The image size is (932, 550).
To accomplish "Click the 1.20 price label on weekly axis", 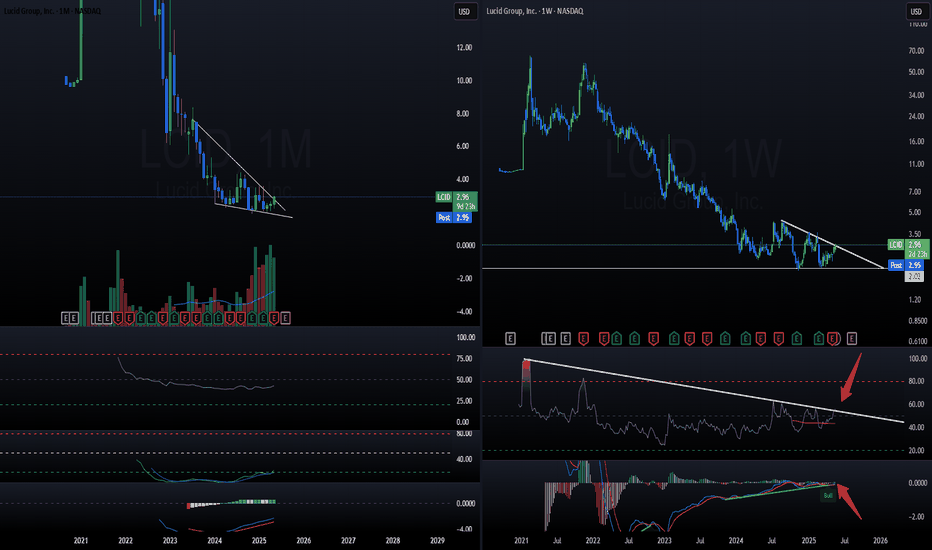I will (x=914, y=300).
